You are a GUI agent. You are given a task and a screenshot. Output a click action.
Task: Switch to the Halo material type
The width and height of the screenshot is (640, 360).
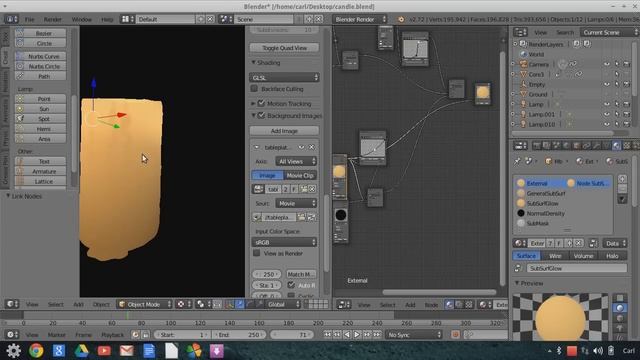coord(612,256)
